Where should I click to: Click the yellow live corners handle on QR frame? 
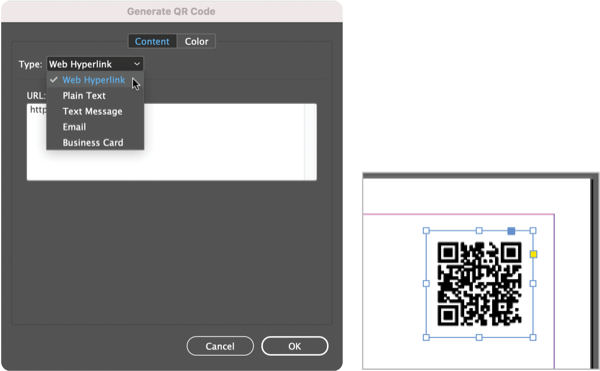coord(533,254)
